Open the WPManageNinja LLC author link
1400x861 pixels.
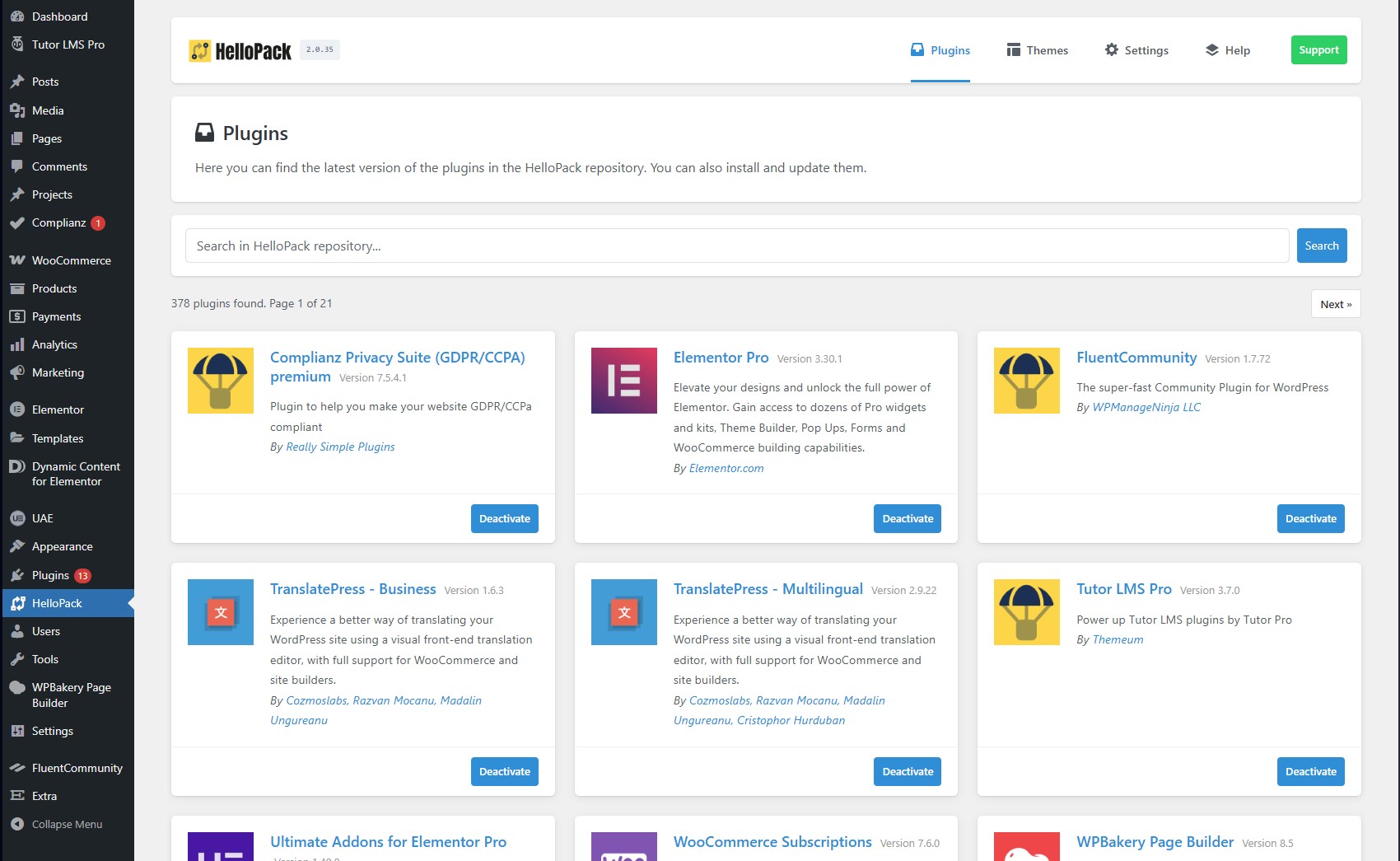point(1146,408)
